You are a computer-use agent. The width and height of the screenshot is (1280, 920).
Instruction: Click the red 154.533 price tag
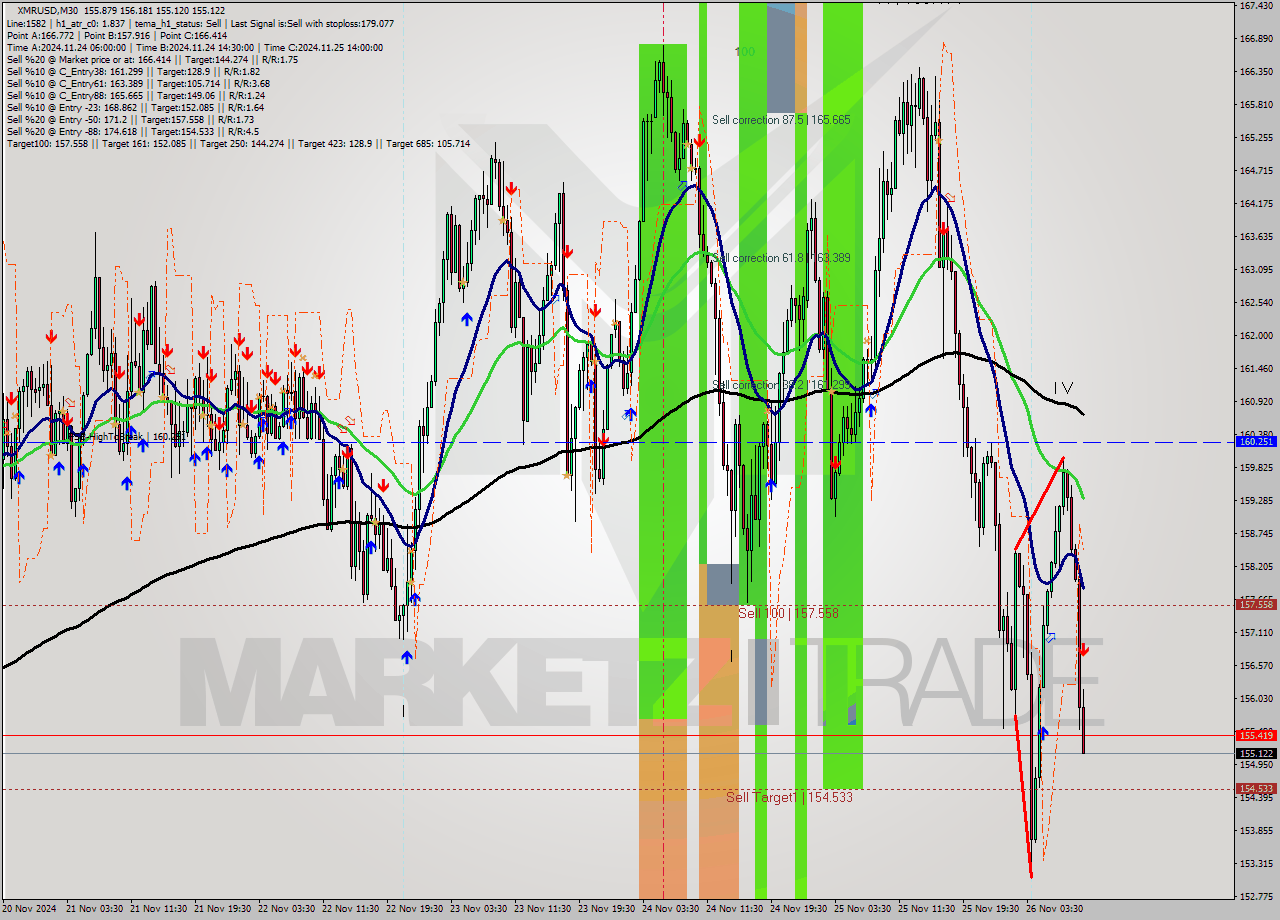1256,788
